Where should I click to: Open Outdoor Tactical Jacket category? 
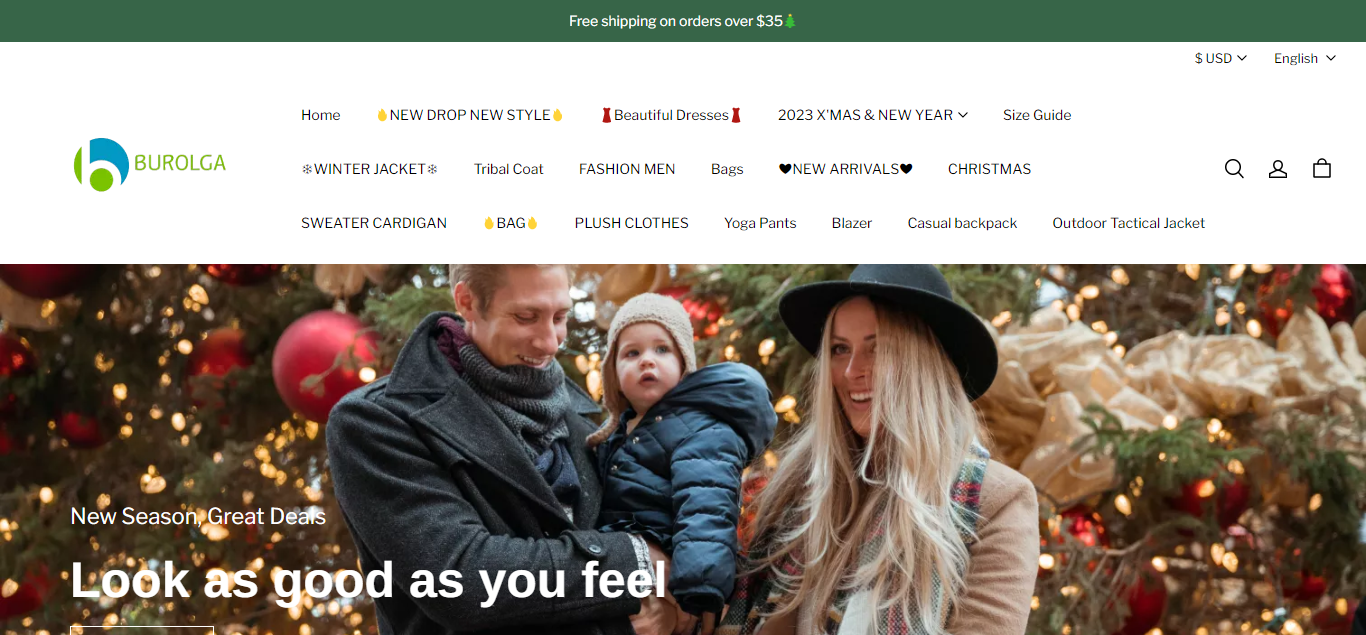(1129, 223)
